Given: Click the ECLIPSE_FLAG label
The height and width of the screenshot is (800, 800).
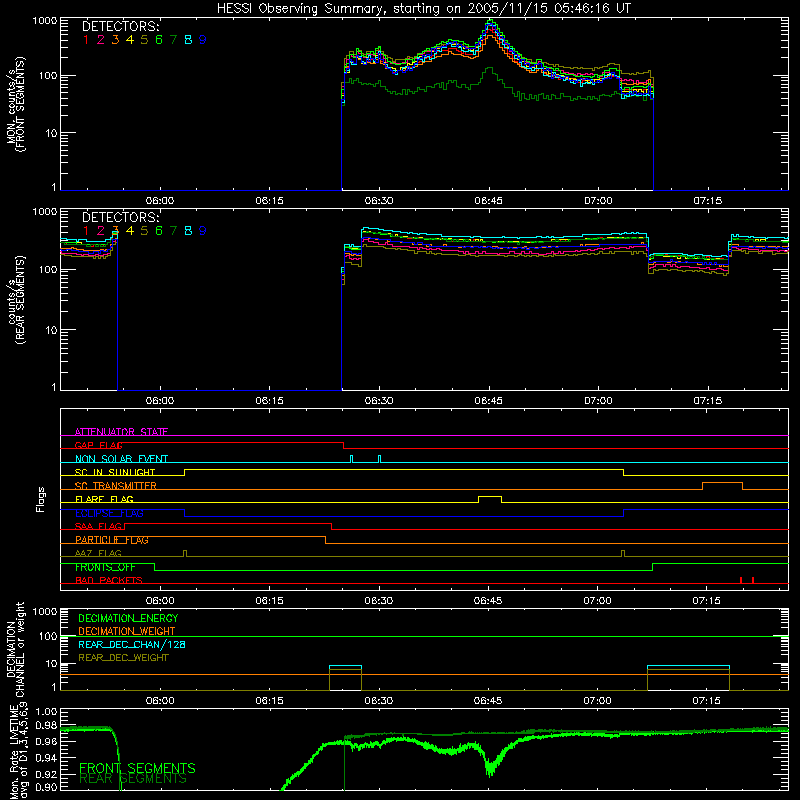Looking at the screenshot, I should click(x=109, y=513).
